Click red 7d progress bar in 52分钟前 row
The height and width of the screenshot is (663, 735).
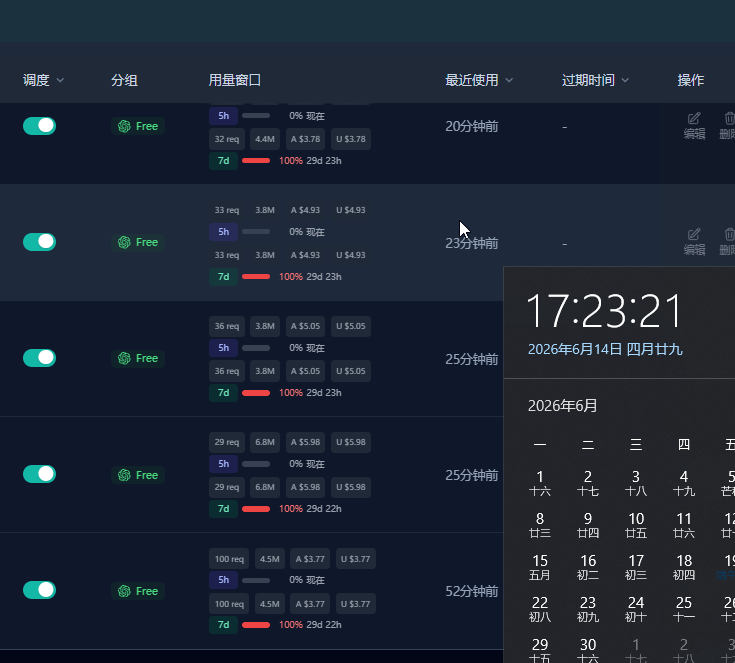pos(256,625)
